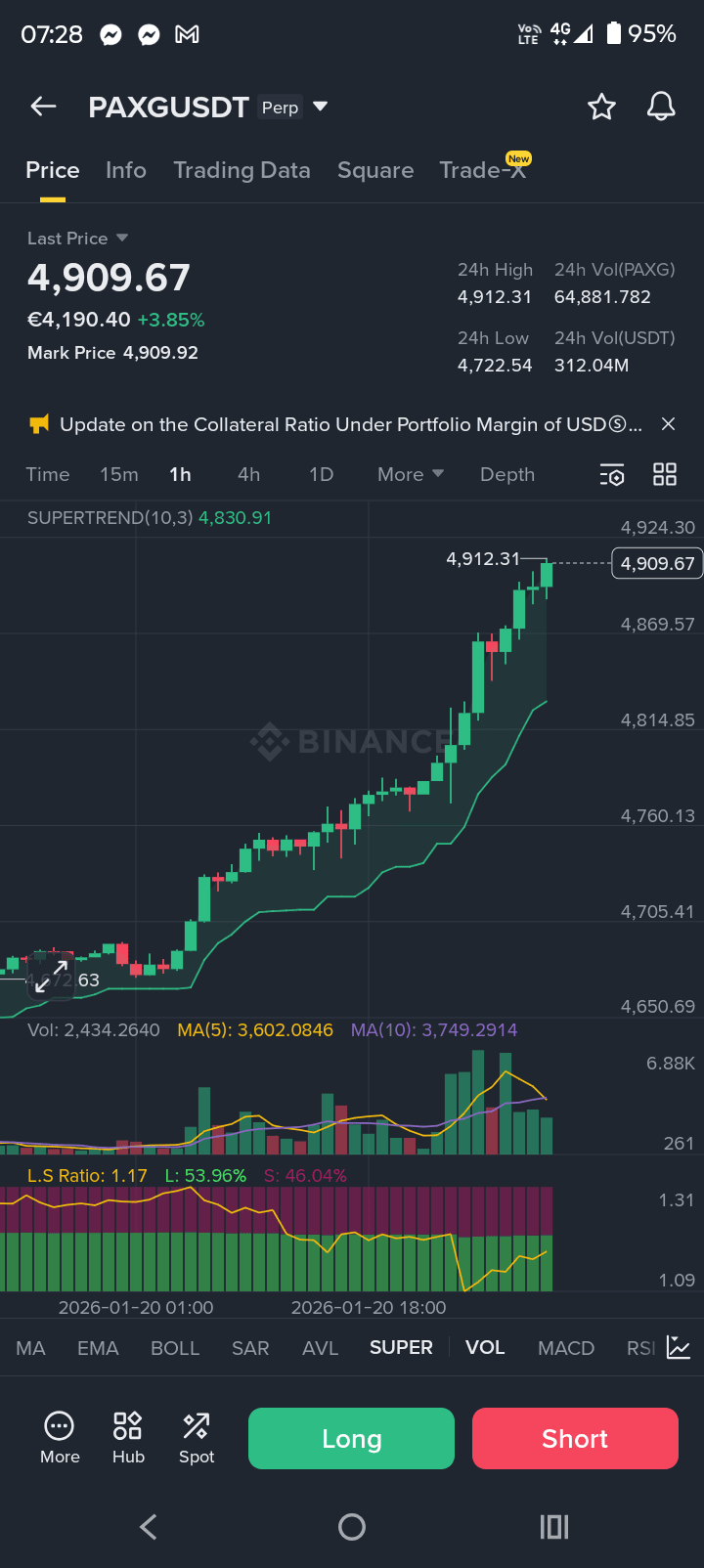The height and width of the screenshot is (1568, 704).
Task: Tap the back arrow beside PAXGUSDT
Action: point(44,107)
